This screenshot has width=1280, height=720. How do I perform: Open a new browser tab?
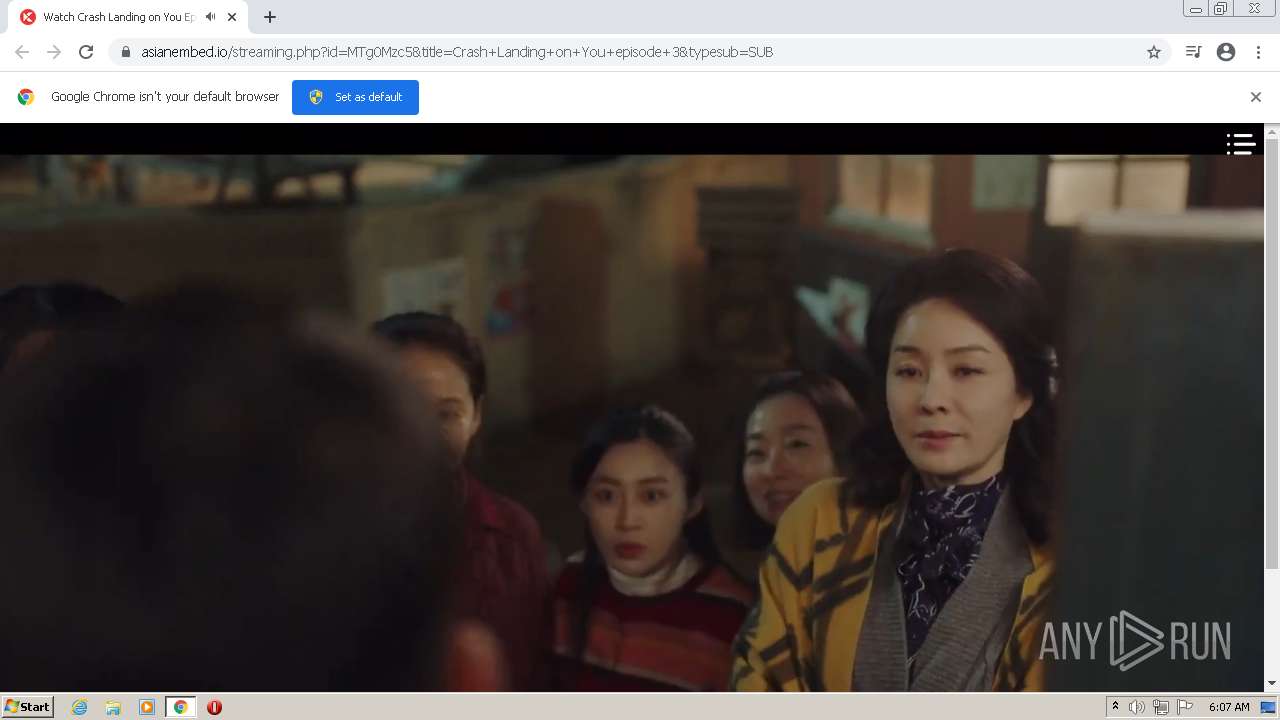click(x=269, y=17)
